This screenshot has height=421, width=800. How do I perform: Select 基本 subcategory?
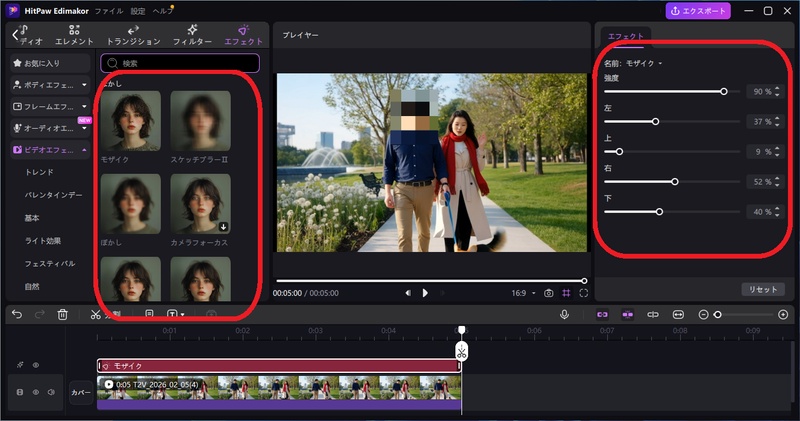click(32, 218)
